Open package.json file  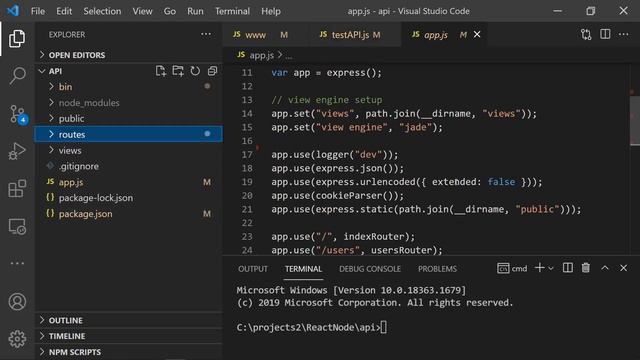click(x=129, y=214)
